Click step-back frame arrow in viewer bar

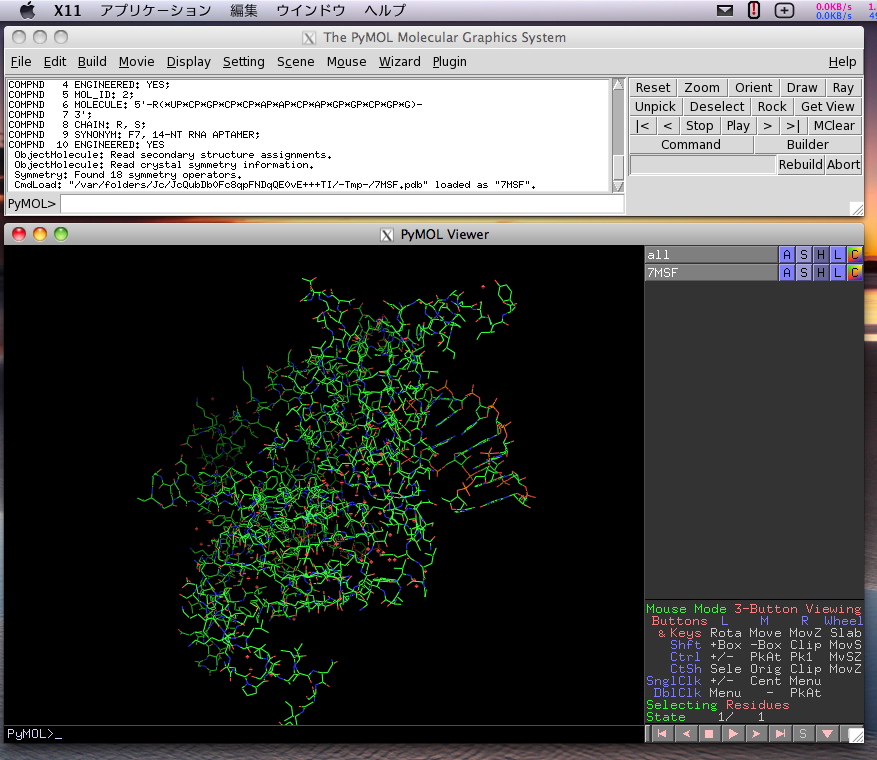click(x=686, y=734)
